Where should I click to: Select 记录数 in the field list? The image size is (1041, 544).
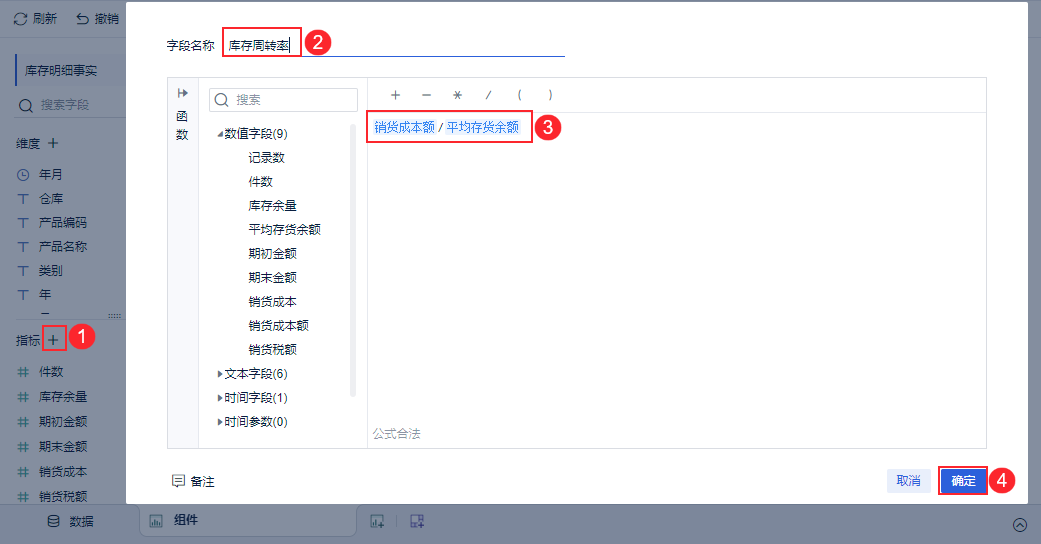click(x=266, y=157)
